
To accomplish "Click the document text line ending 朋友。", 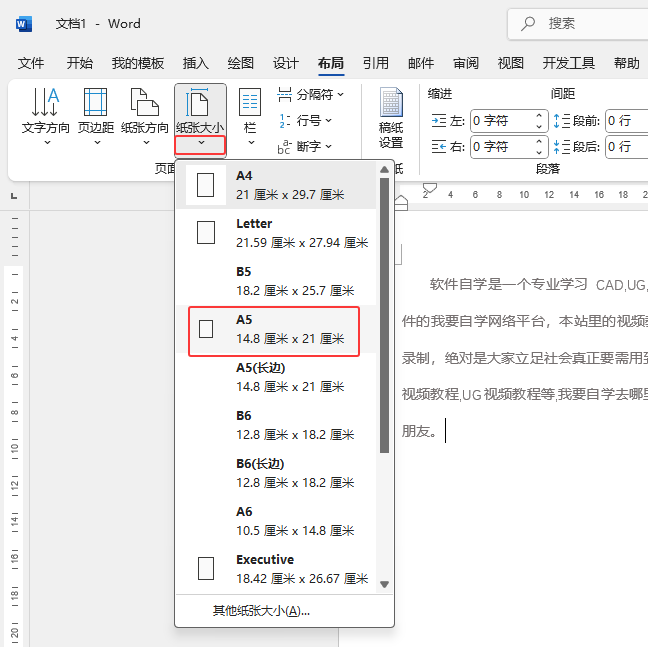I will [419, 431].
